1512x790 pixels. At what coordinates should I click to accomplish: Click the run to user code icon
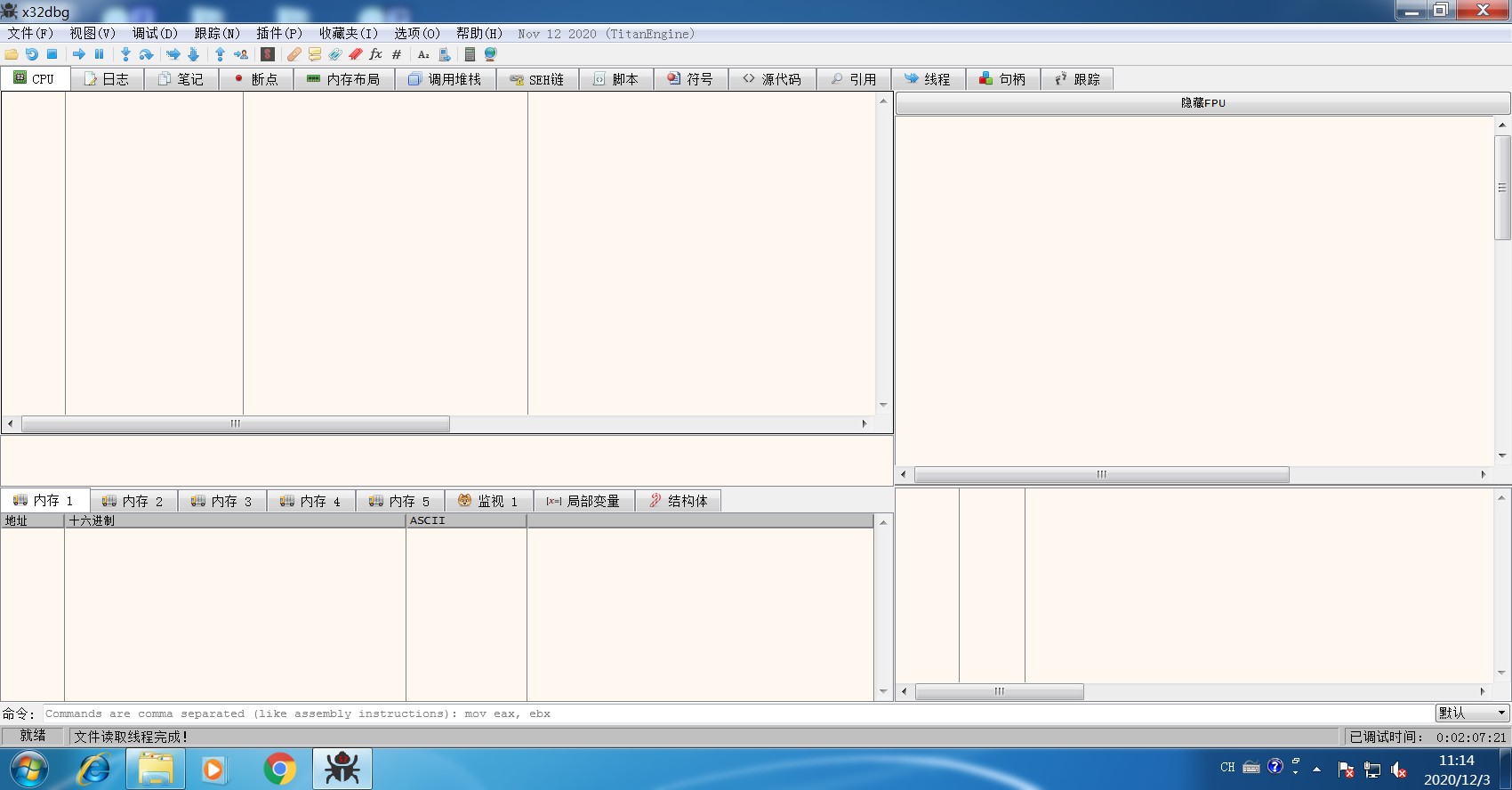(240, 54)
